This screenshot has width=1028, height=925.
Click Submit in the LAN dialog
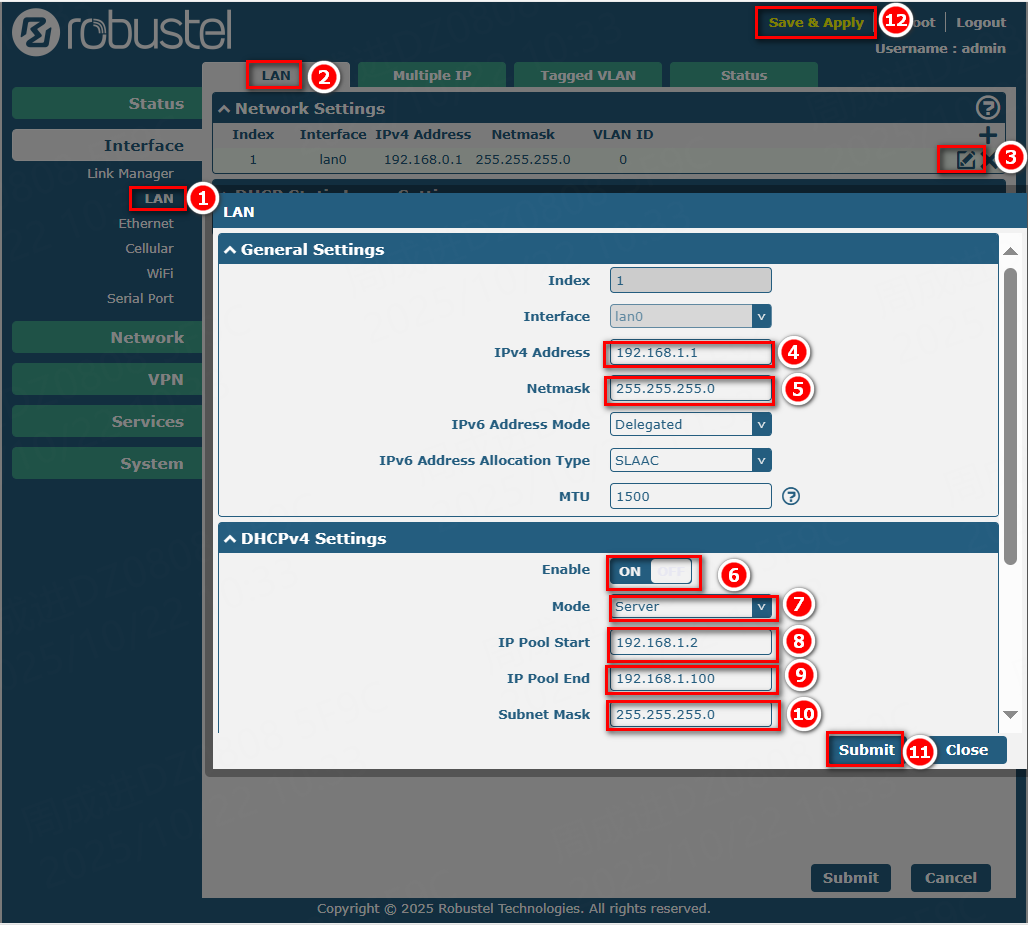[x=866, y=750]
